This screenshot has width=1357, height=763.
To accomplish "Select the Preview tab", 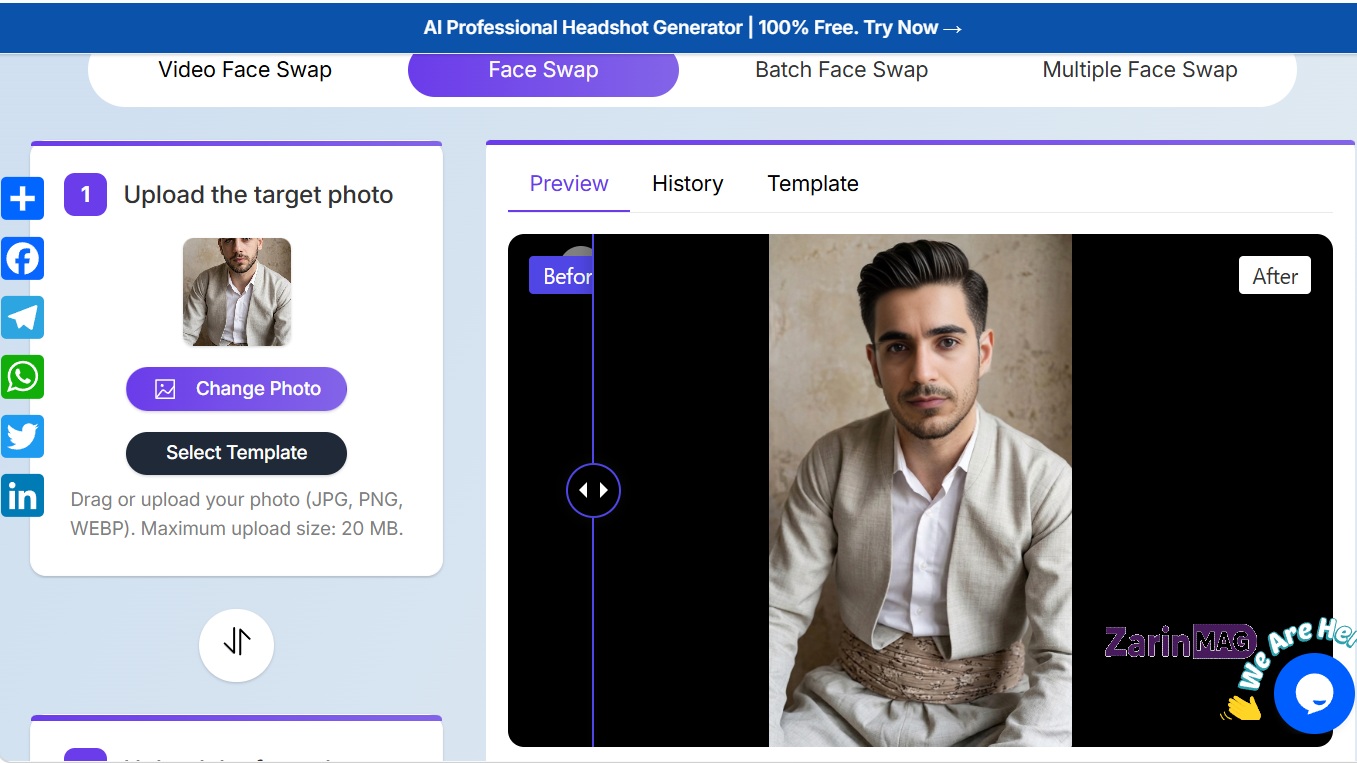I will 569,184.
